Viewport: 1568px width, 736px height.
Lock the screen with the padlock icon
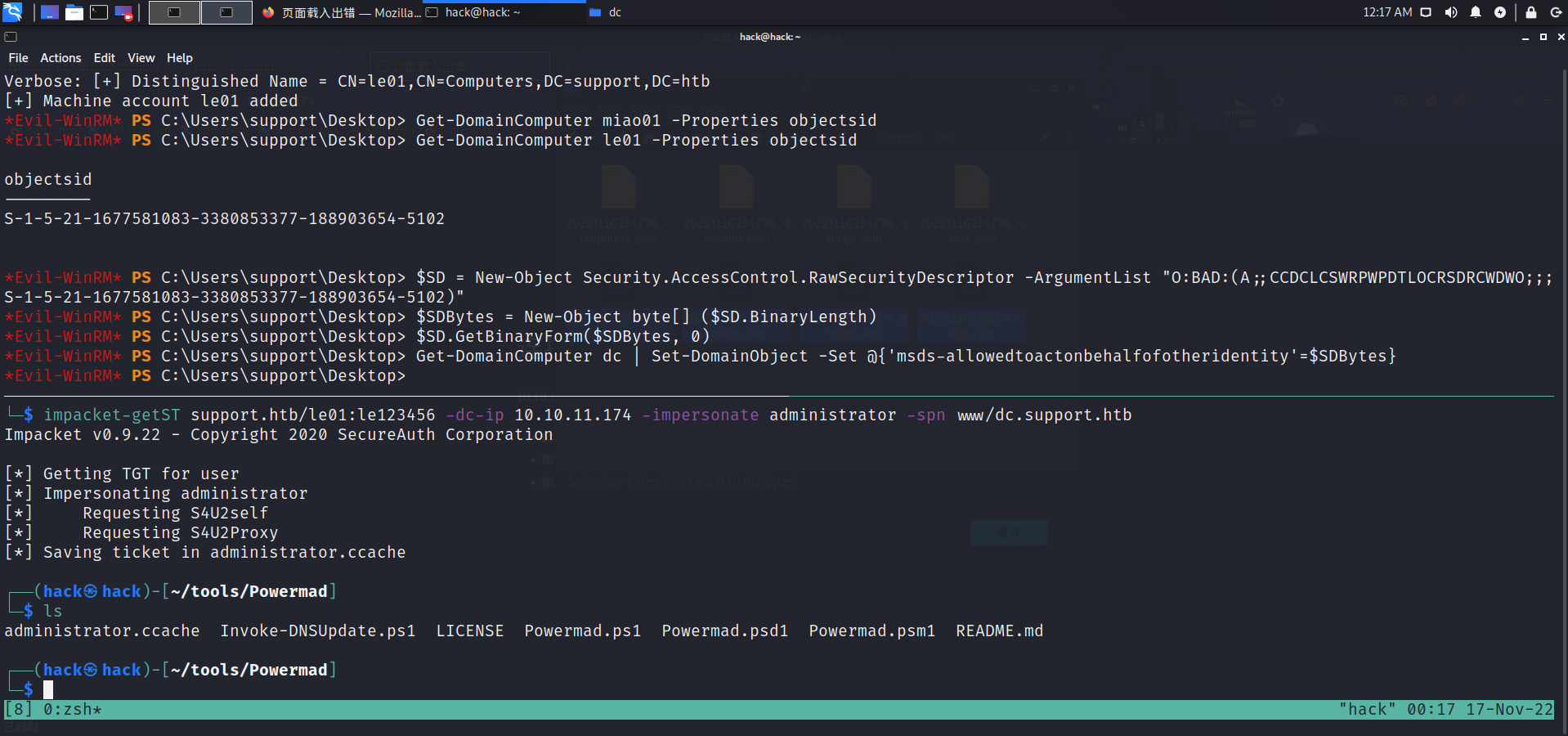1531,12
